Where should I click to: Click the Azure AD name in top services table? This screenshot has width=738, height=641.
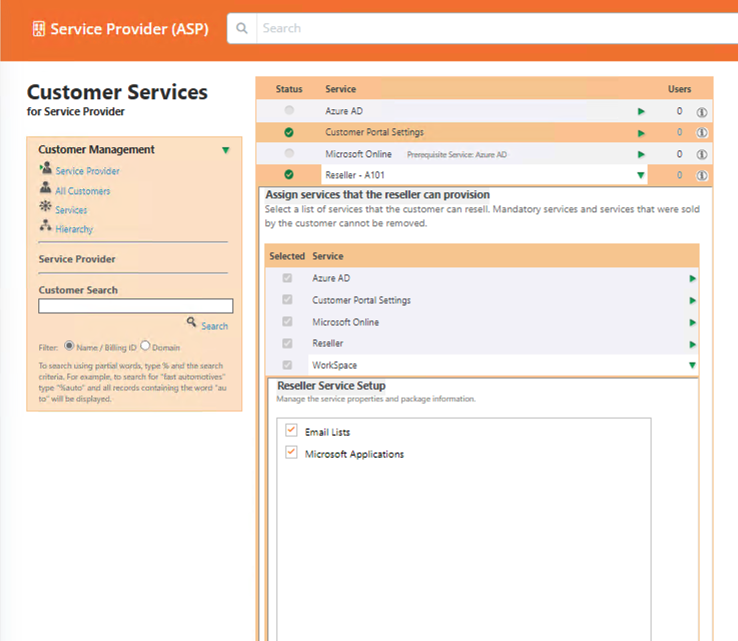[344, 111]
